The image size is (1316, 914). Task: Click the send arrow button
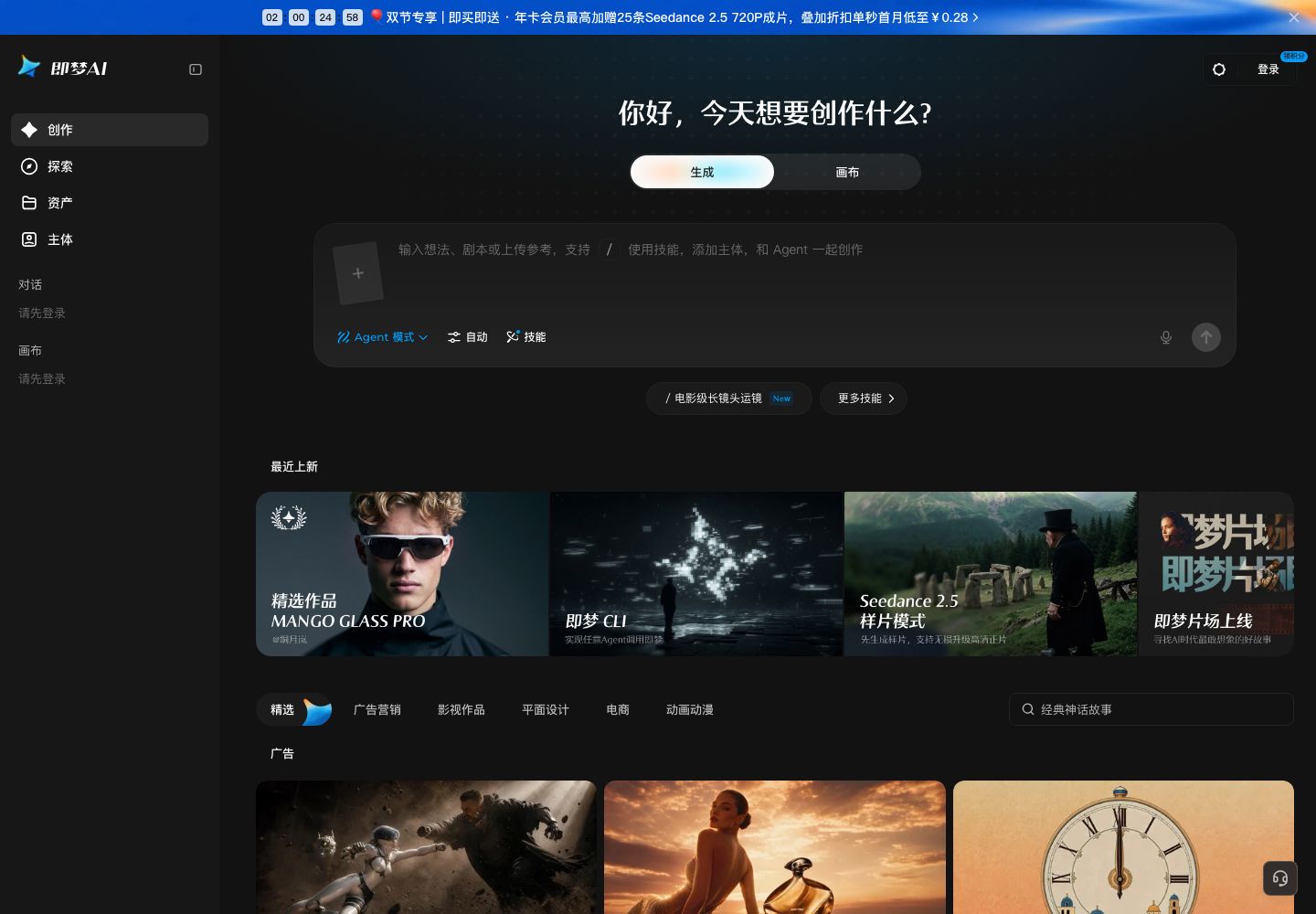click(1206, 337)
